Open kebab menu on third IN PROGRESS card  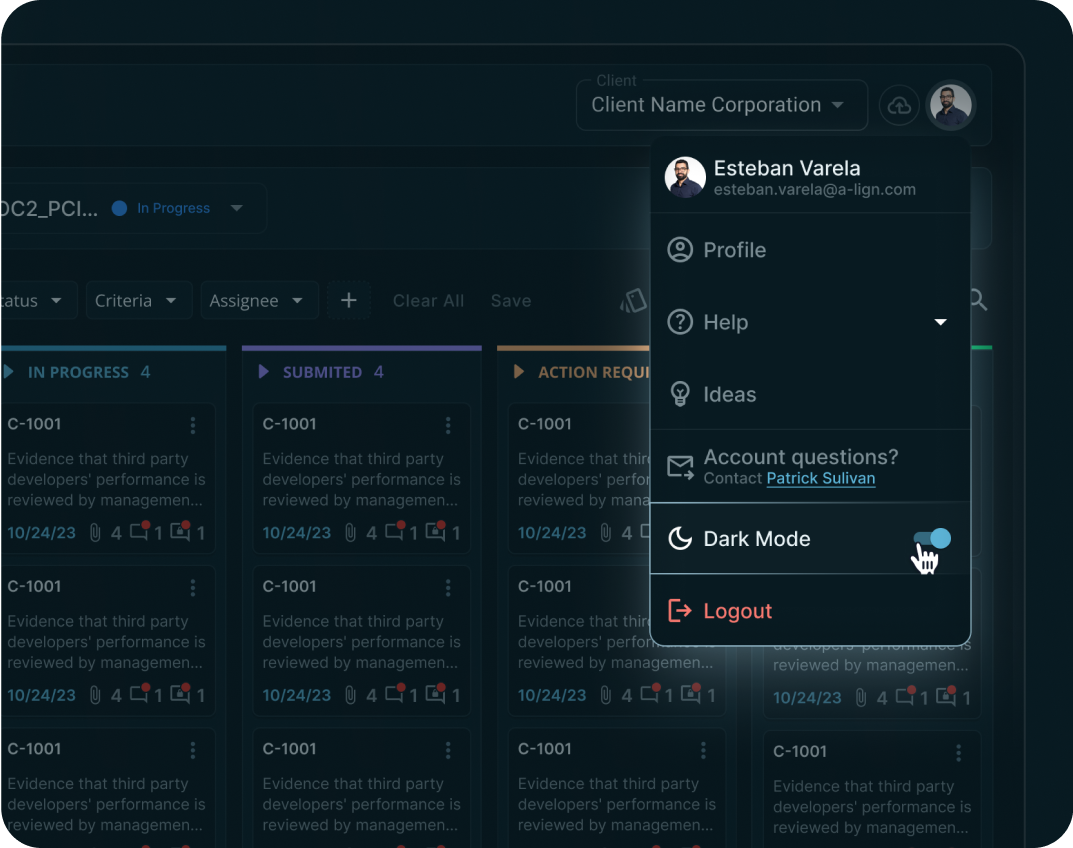(x=193, y=750)
